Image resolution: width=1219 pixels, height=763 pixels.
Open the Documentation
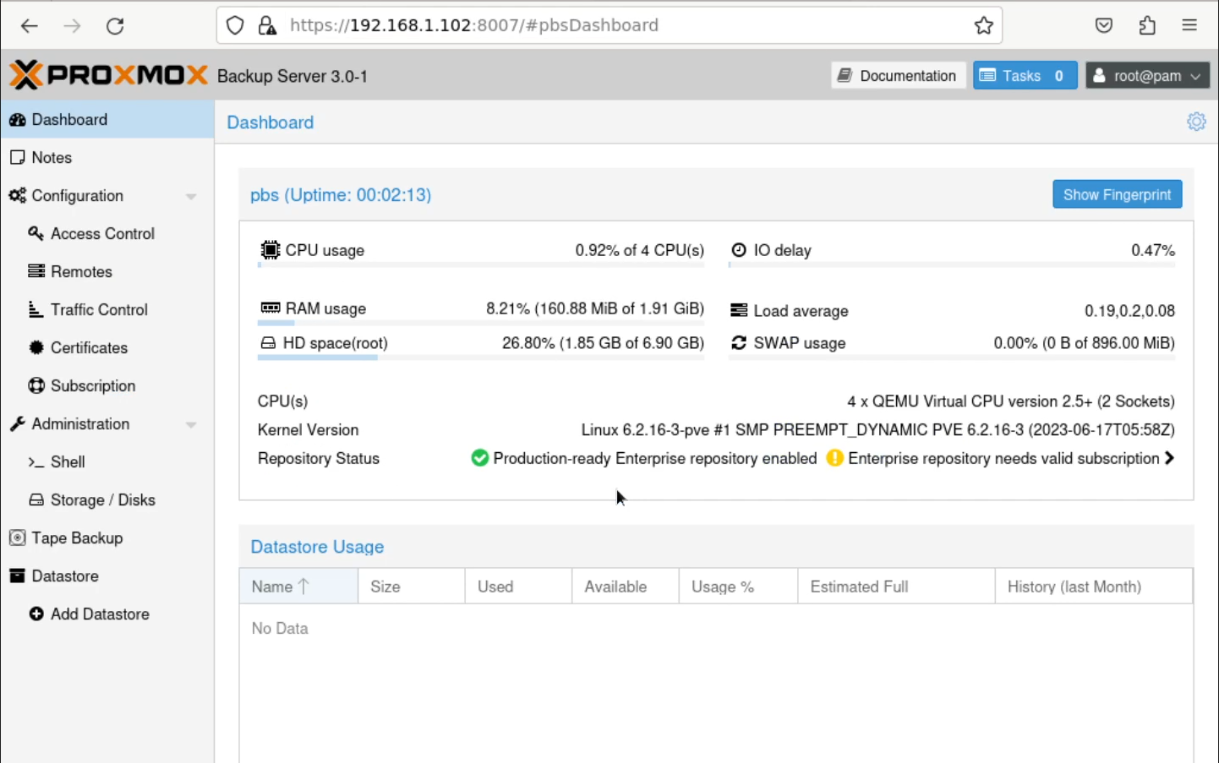(897, 75)
